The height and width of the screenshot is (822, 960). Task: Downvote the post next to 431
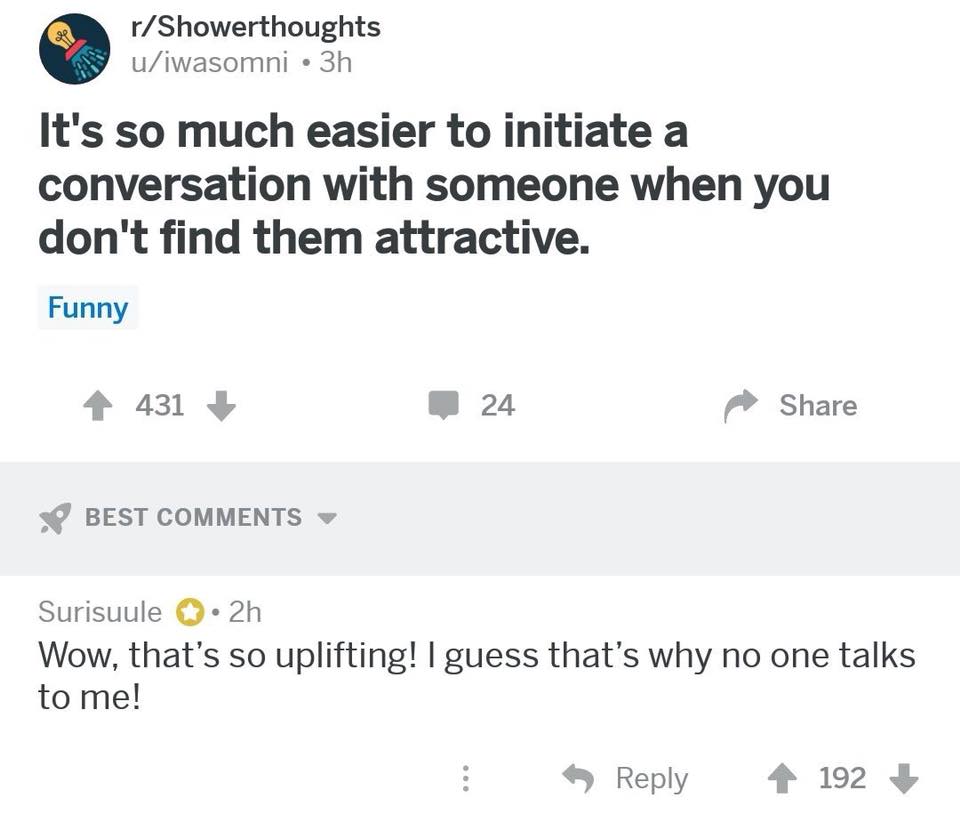[x=221, y=406]
